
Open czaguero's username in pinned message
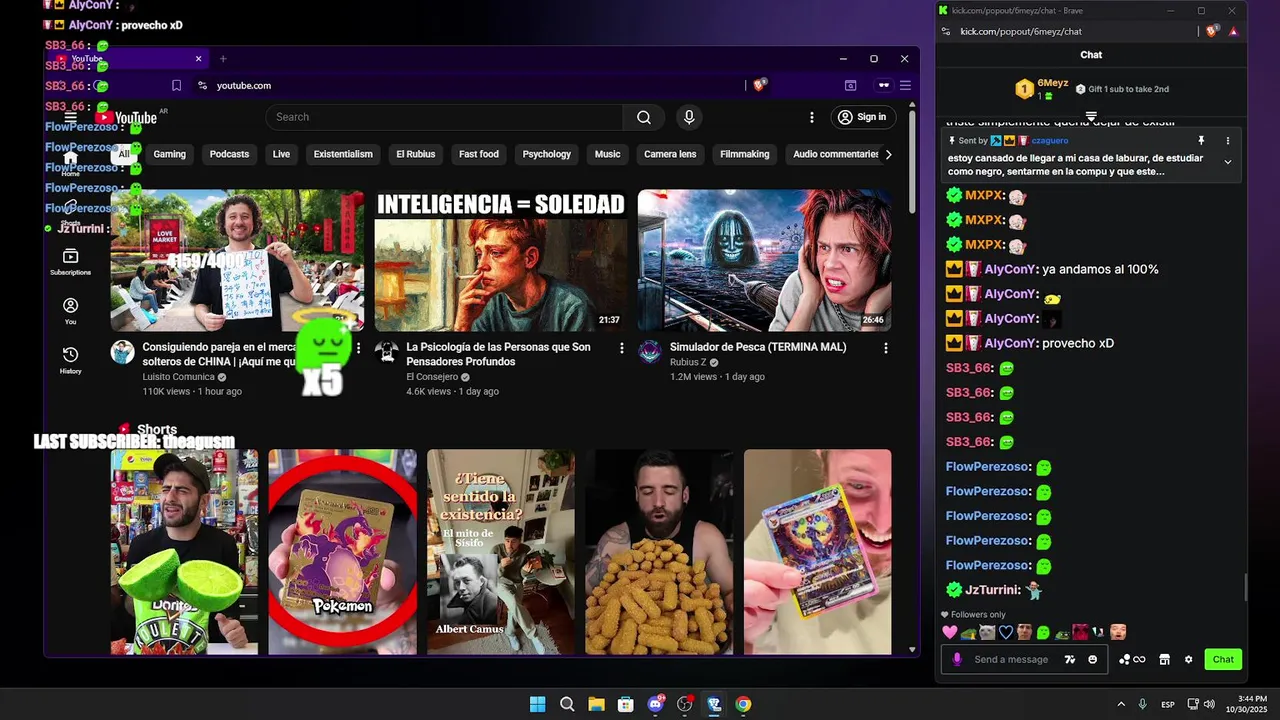pos(1050,141)
